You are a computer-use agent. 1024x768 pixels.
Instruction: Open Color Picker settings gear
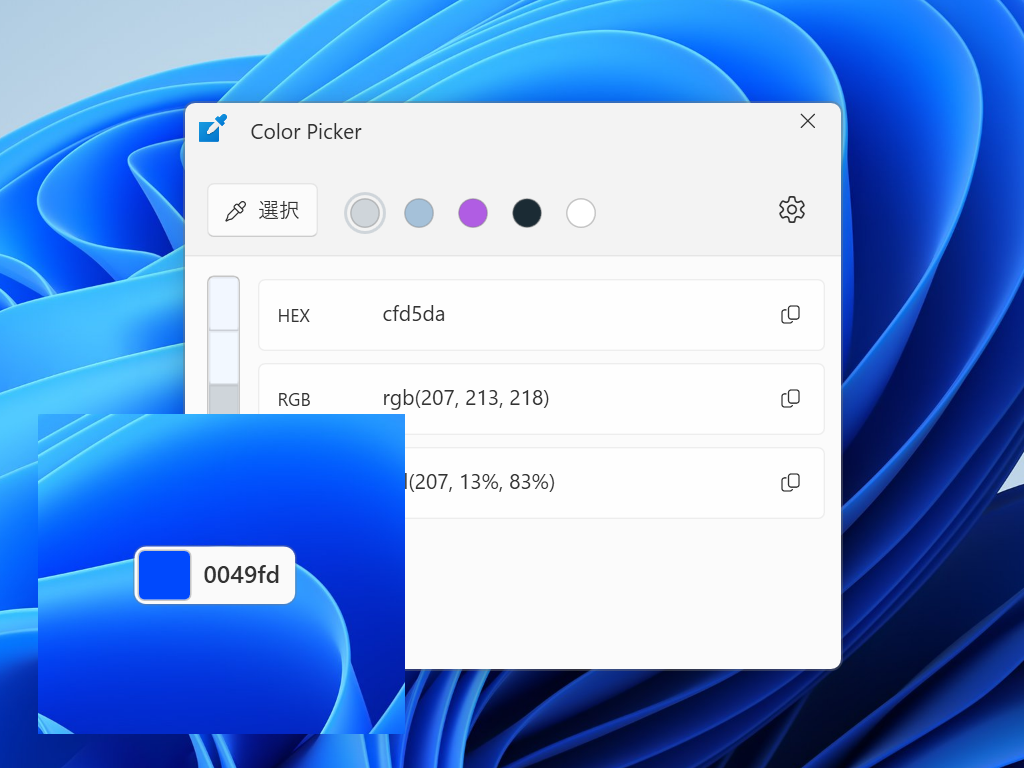pos(792,210)
